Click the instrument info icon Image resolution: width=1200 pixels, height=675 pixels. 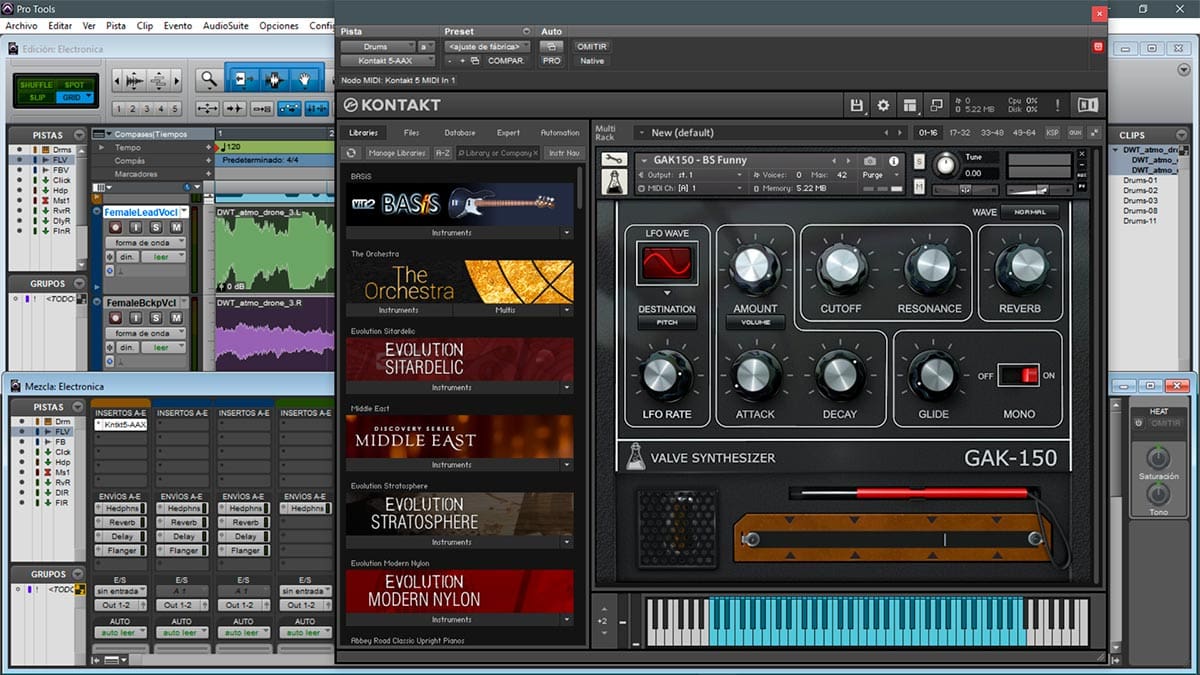point(893,161)
